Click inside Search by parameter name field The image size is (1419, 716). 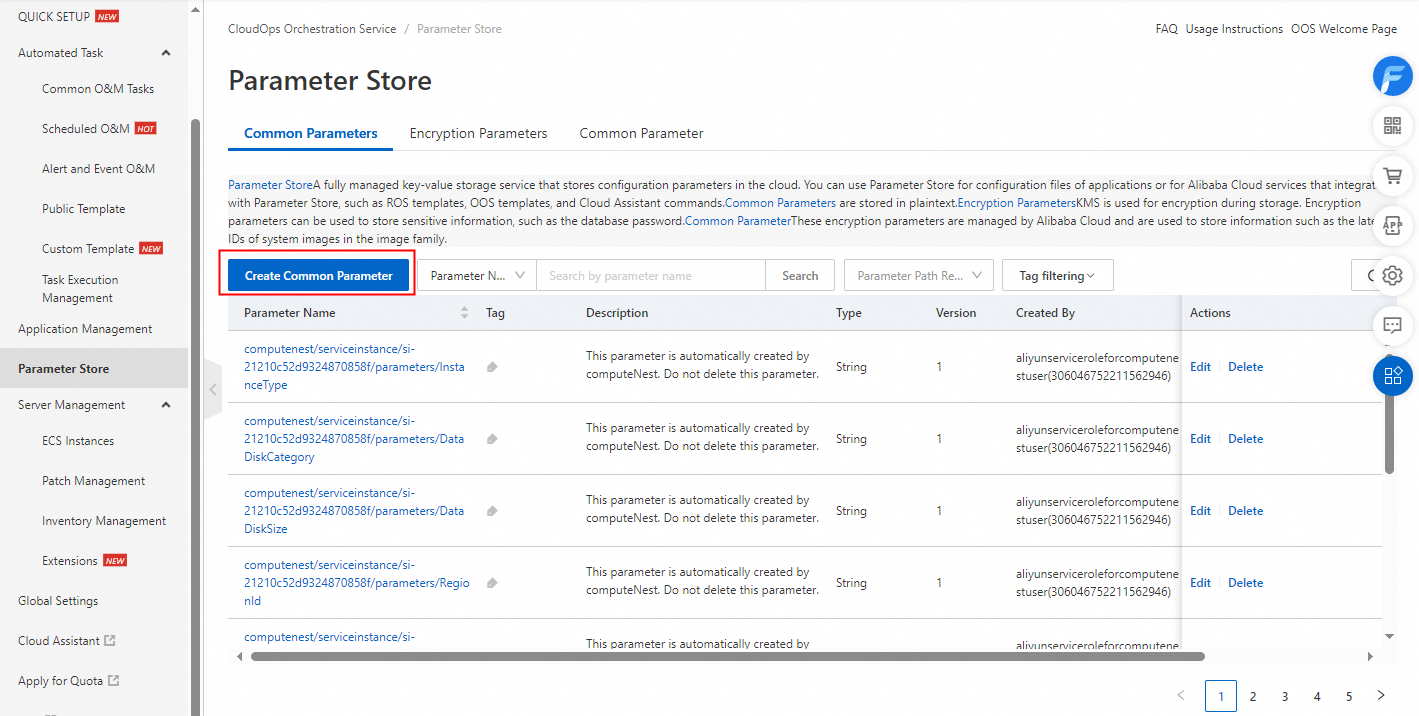[651, 276]
